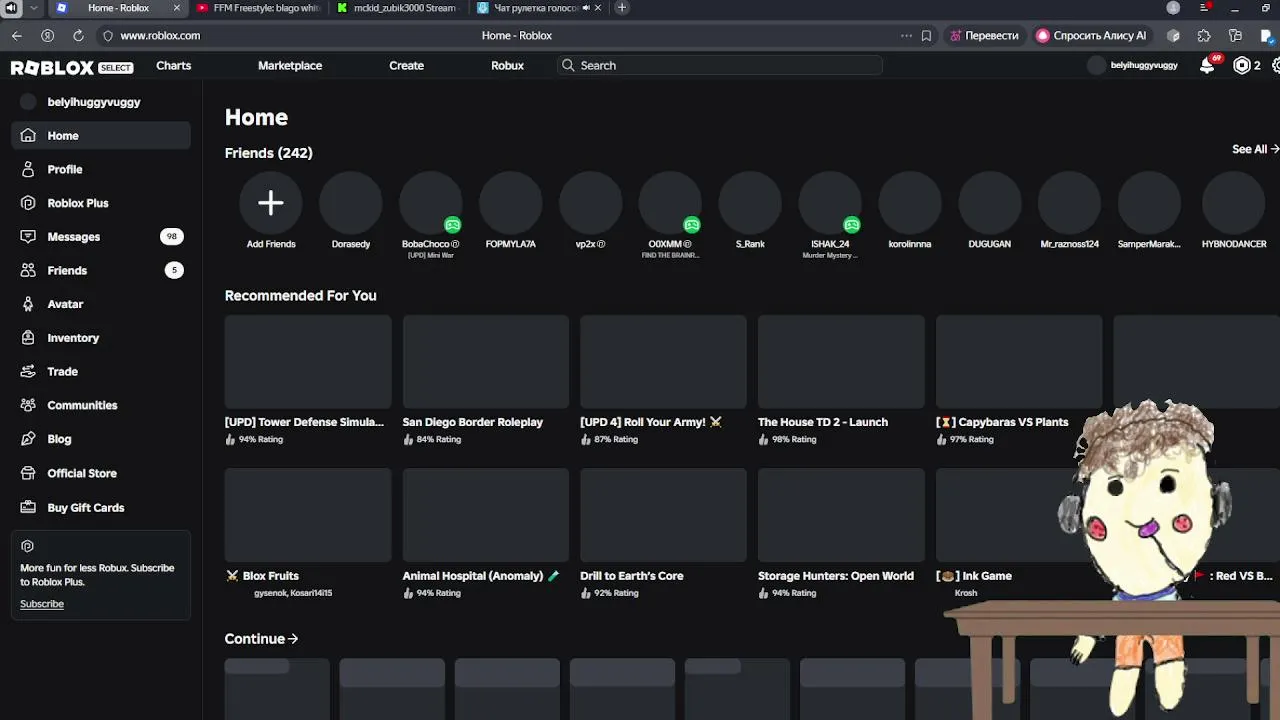Open the Marketplace menu item
1280x720 pixels.
(x=290, y=66)
